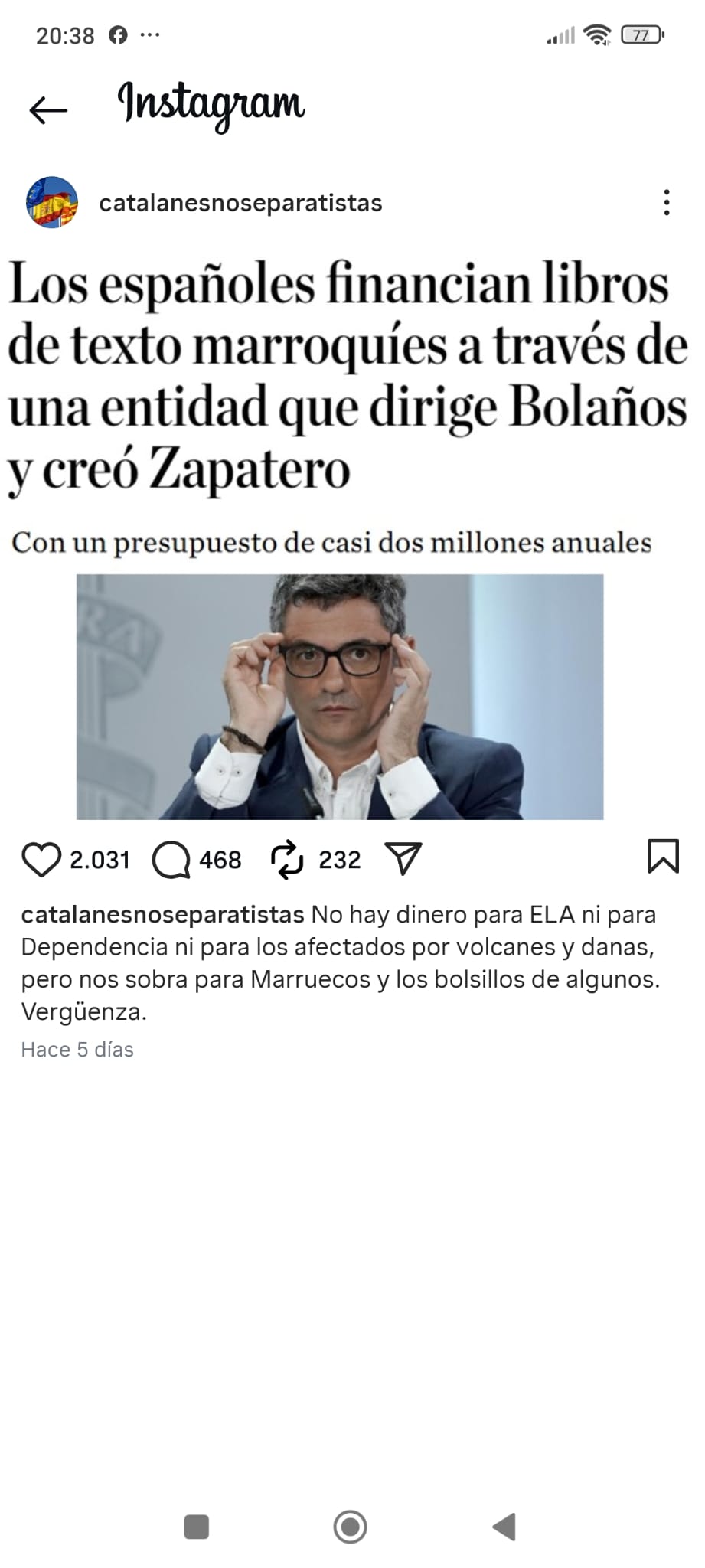Save post with bookmark icon

tap(663, 857)
